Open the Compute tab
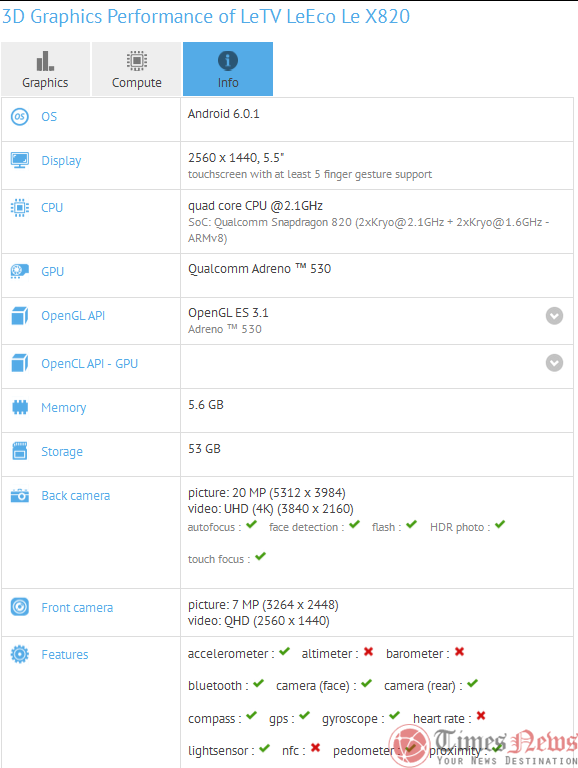Screen dimensions: 578x768 click(x=137, y=69)
